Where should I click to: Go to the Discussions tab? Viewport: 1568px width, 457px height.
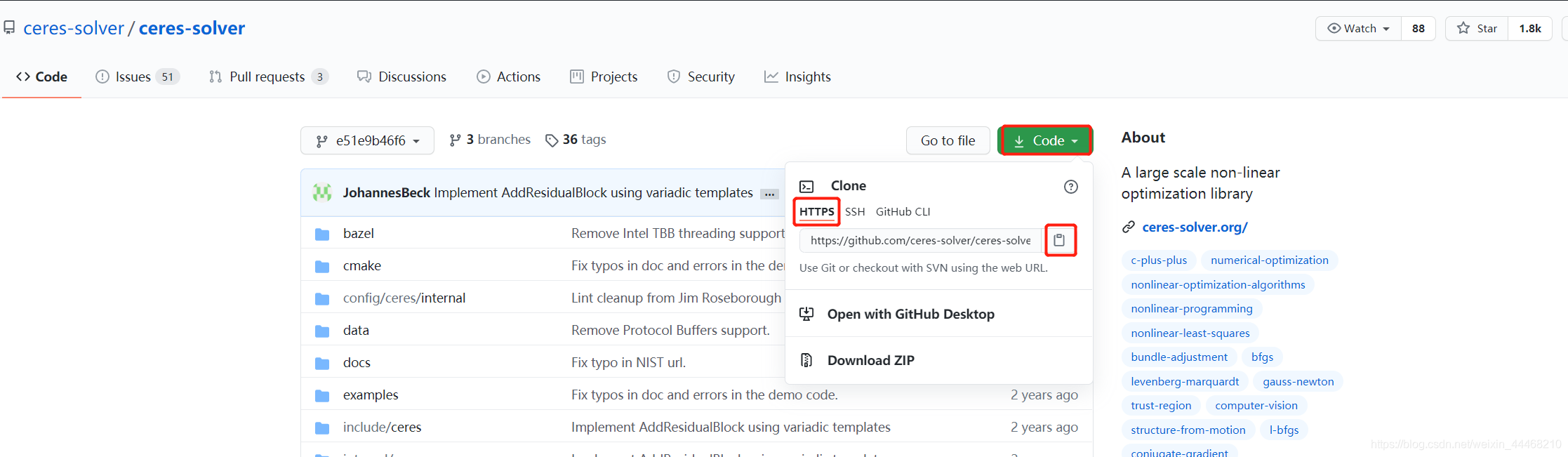[401, 77]
